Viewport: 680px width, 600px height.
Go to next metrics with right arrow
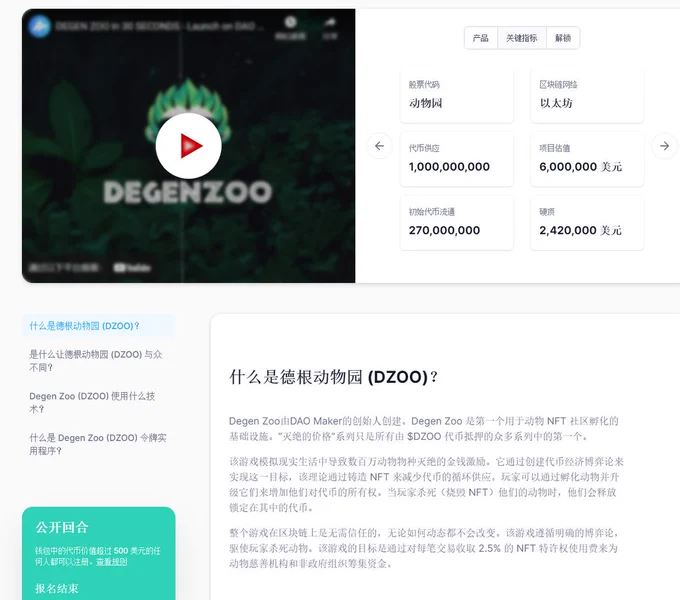pos(664,146)
